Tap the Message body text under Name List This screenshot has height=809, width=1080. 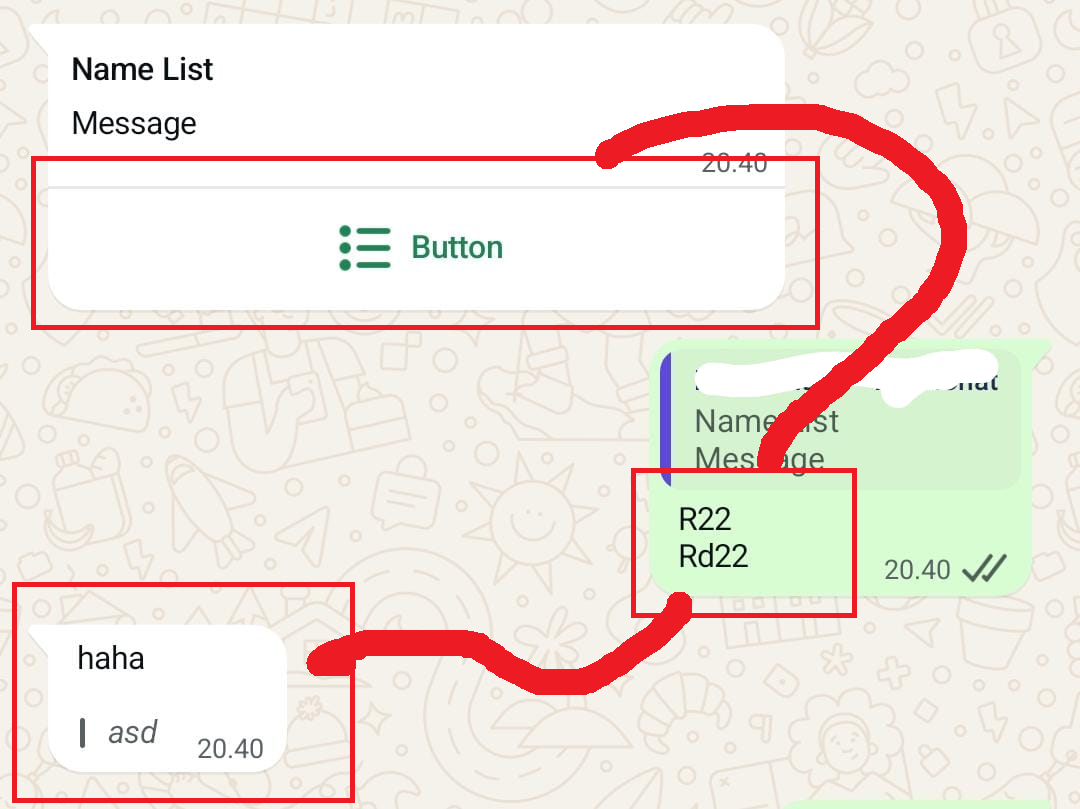pos(134,124)
